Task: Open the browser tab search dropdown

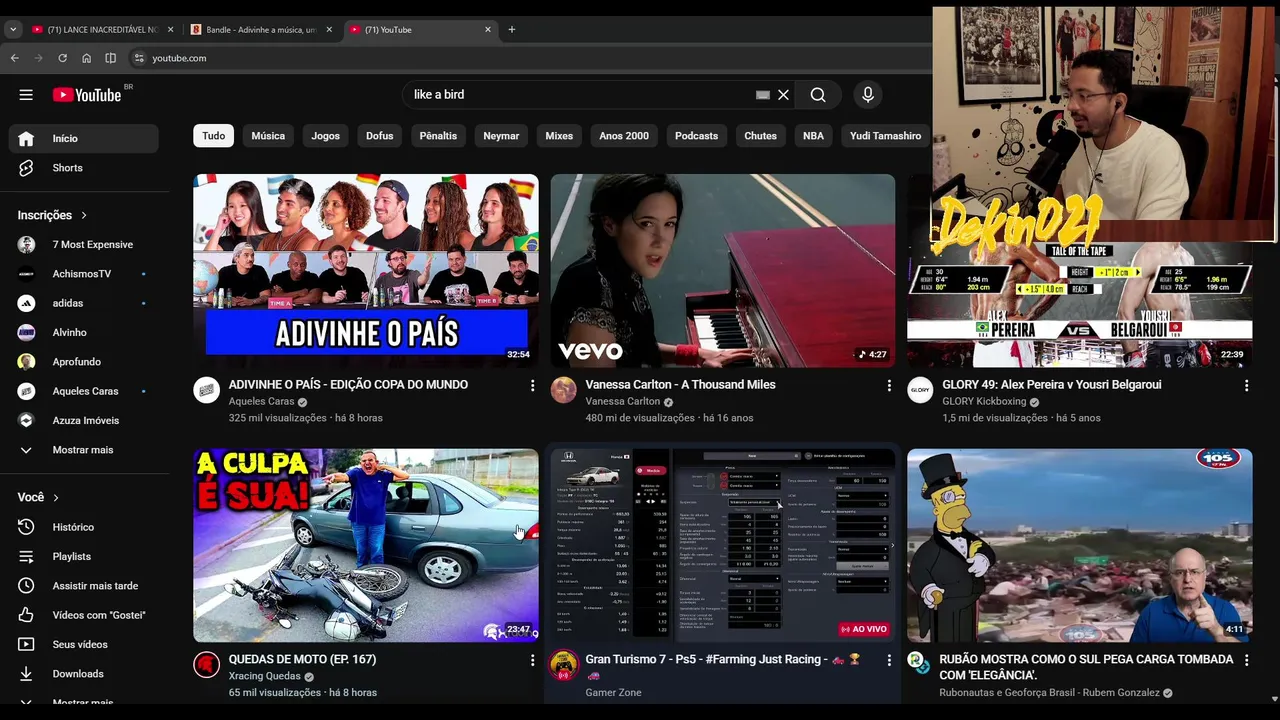Action: point(13,29)
